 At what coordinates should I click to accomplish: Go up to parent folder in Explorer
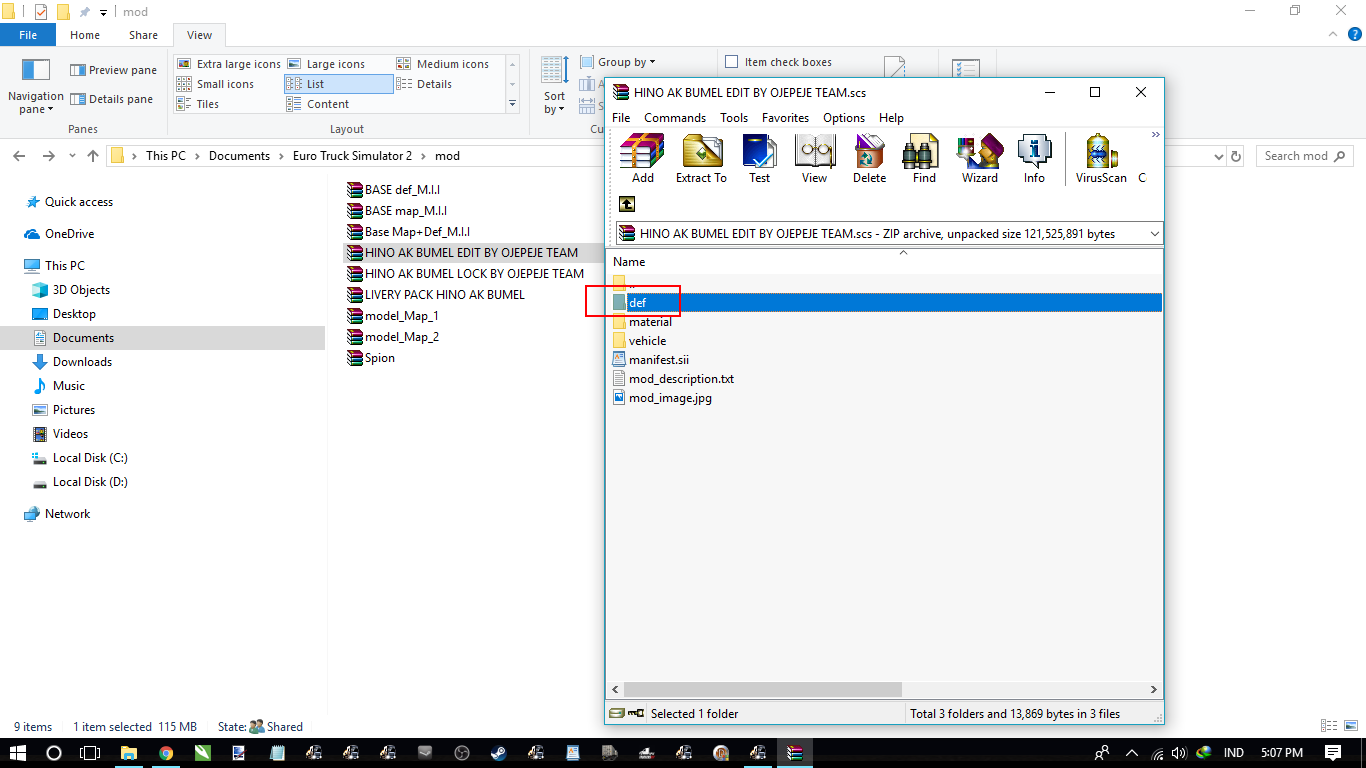coord(93,156)
